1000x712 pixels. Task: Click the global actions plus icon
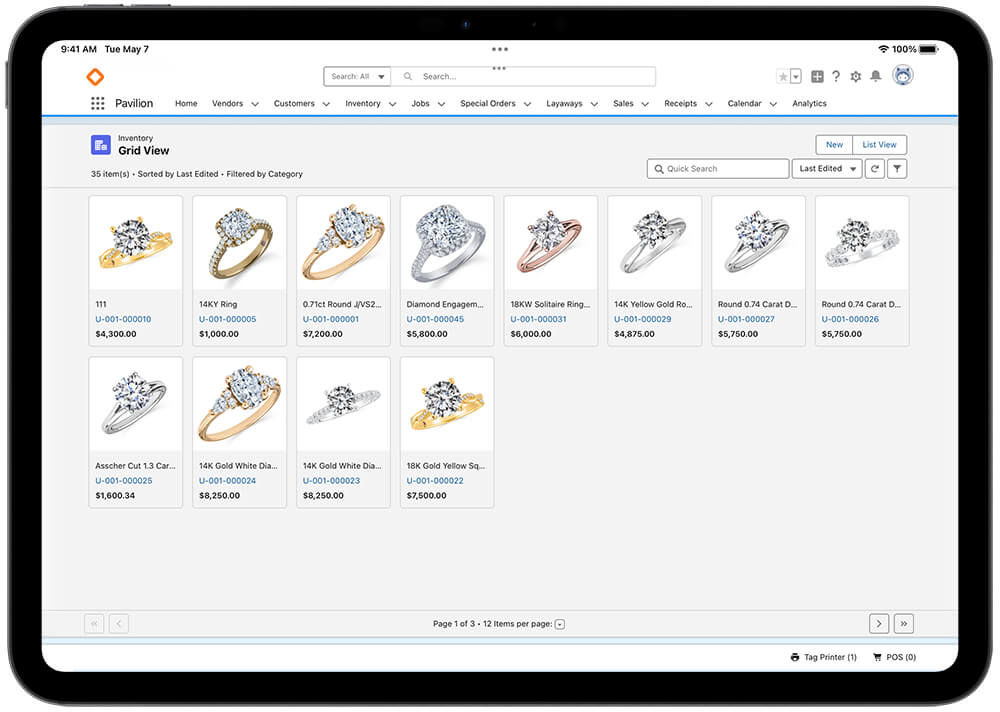click(x=817, y=76)
